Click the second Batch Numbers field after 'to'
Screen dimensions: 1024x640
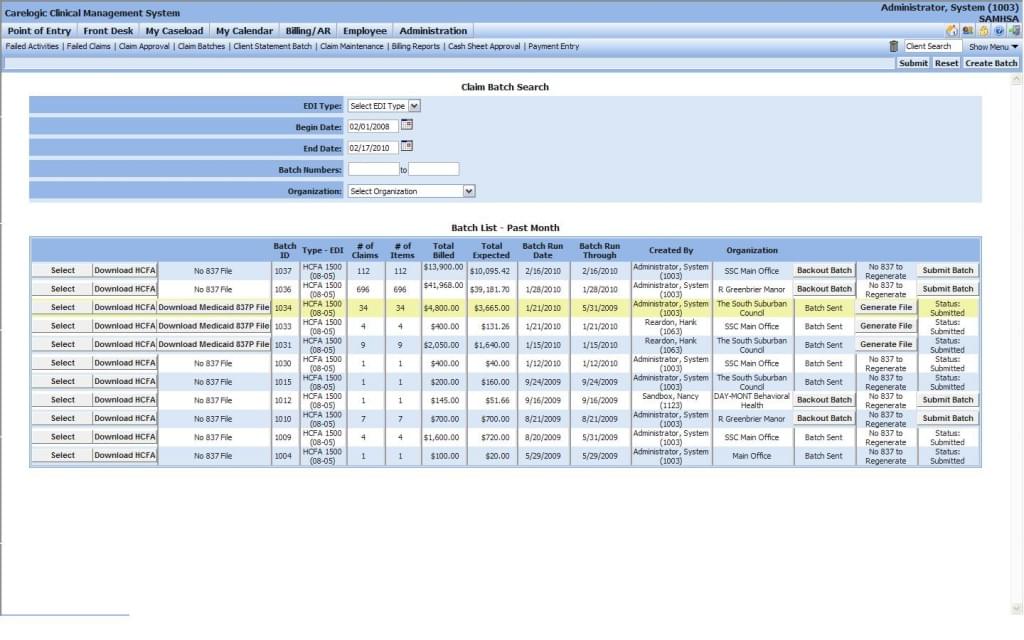(x=434, y=169)
